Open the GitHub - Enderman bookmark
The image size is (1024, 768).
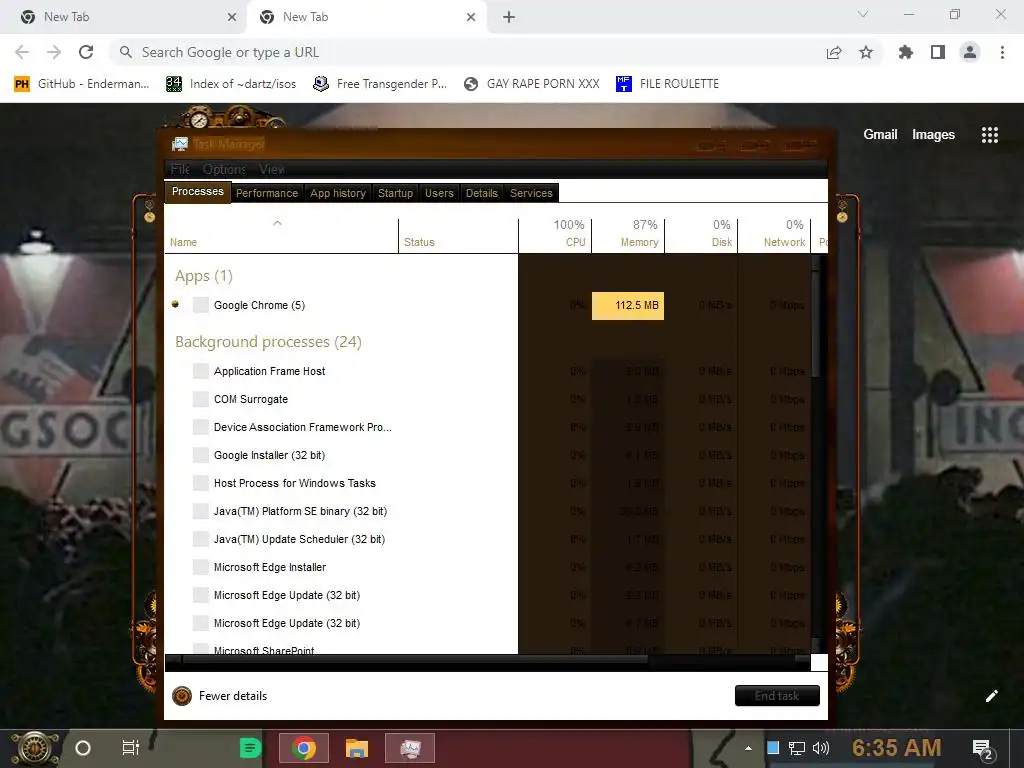tap(82, 84)
